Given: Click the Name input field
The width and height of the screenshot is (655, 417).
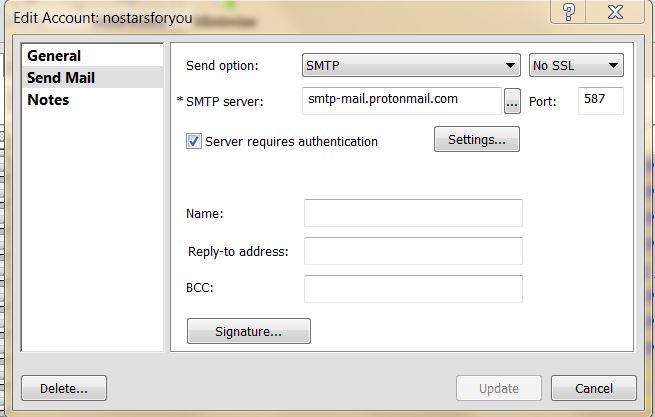Looking at the screenshot, I should [413, 213].
